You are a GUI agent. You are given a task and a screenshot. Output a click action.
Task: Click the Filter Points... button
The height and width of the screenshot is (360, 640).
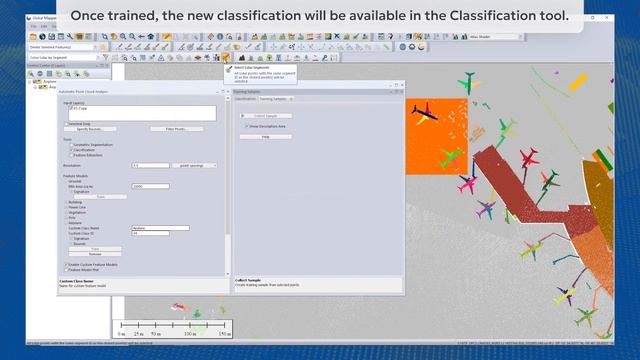pos(176,129)
